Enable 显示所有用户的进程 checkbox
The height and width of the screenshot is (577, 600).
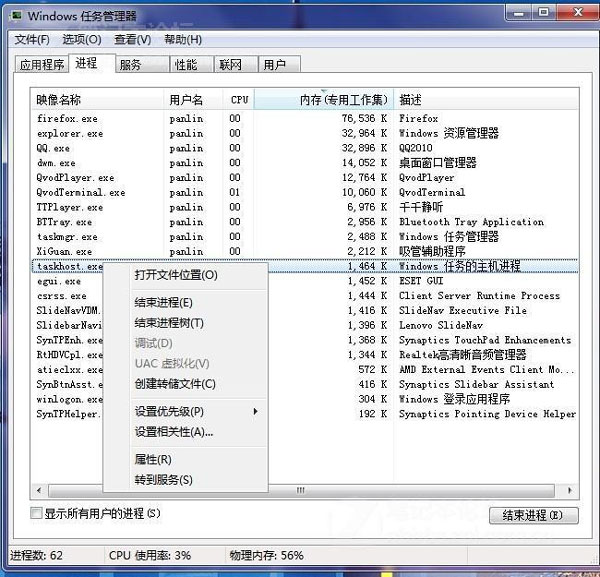(x=37, y=514)
